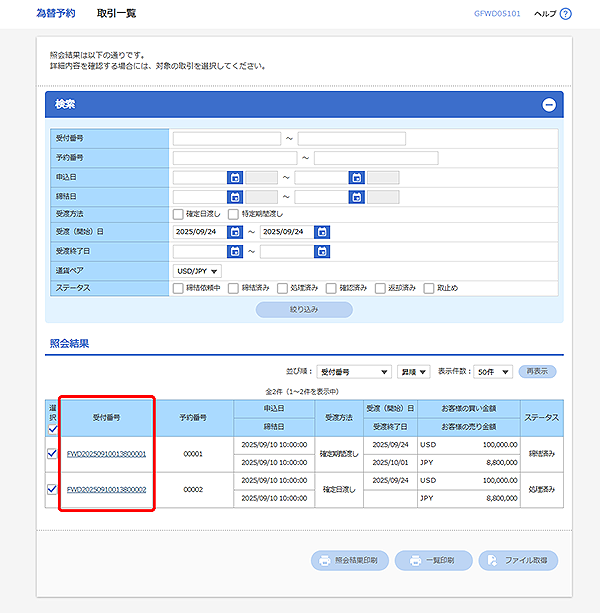The height and width of the screenshot is (613, 600).
Task: Check the 確定日渡し checkbox
Action: tap(178, 214)
